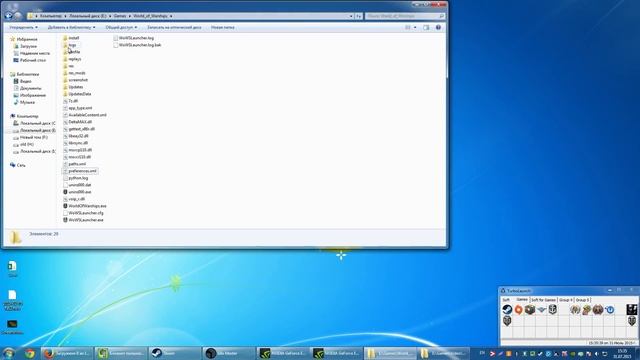
Task: Select the python.log file
Action: point(76,178)
